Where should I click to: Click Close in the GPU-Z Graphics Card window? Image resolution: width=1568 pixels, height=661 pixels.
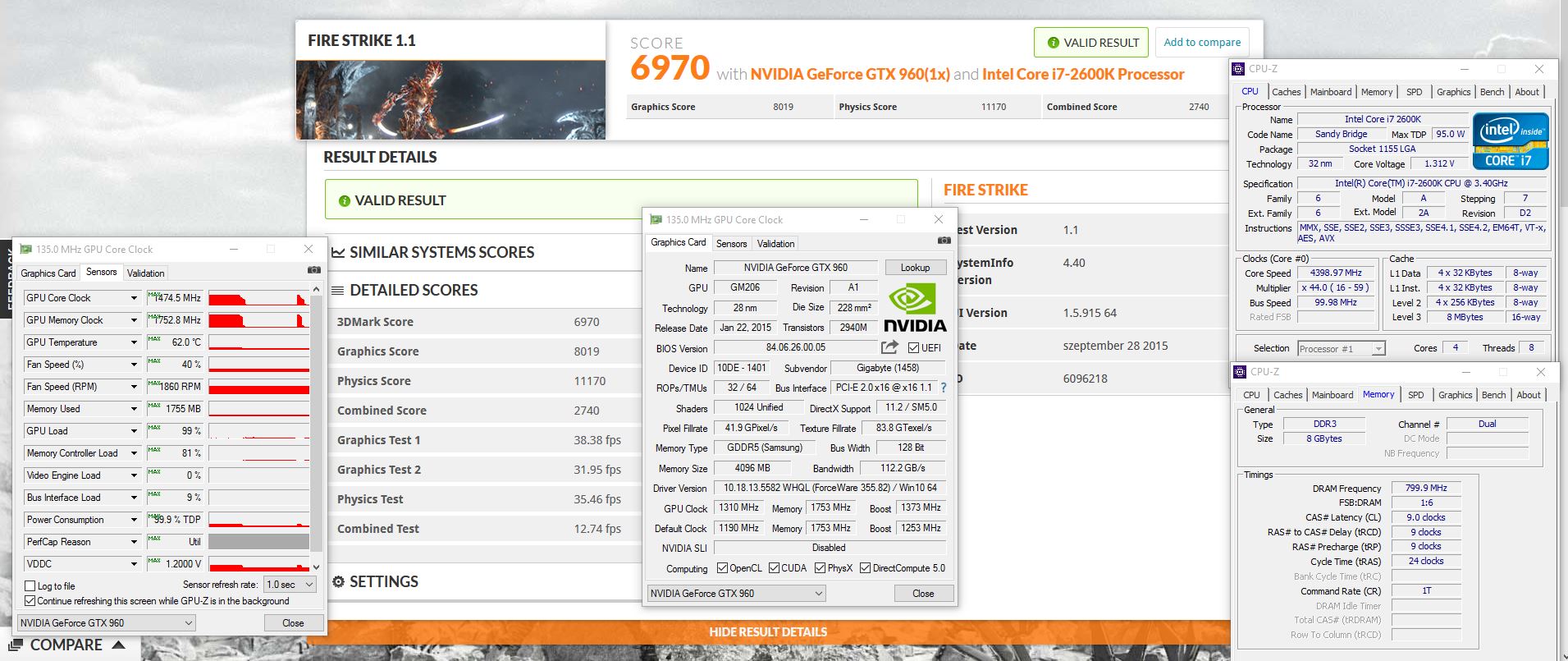tap(923, 594)
